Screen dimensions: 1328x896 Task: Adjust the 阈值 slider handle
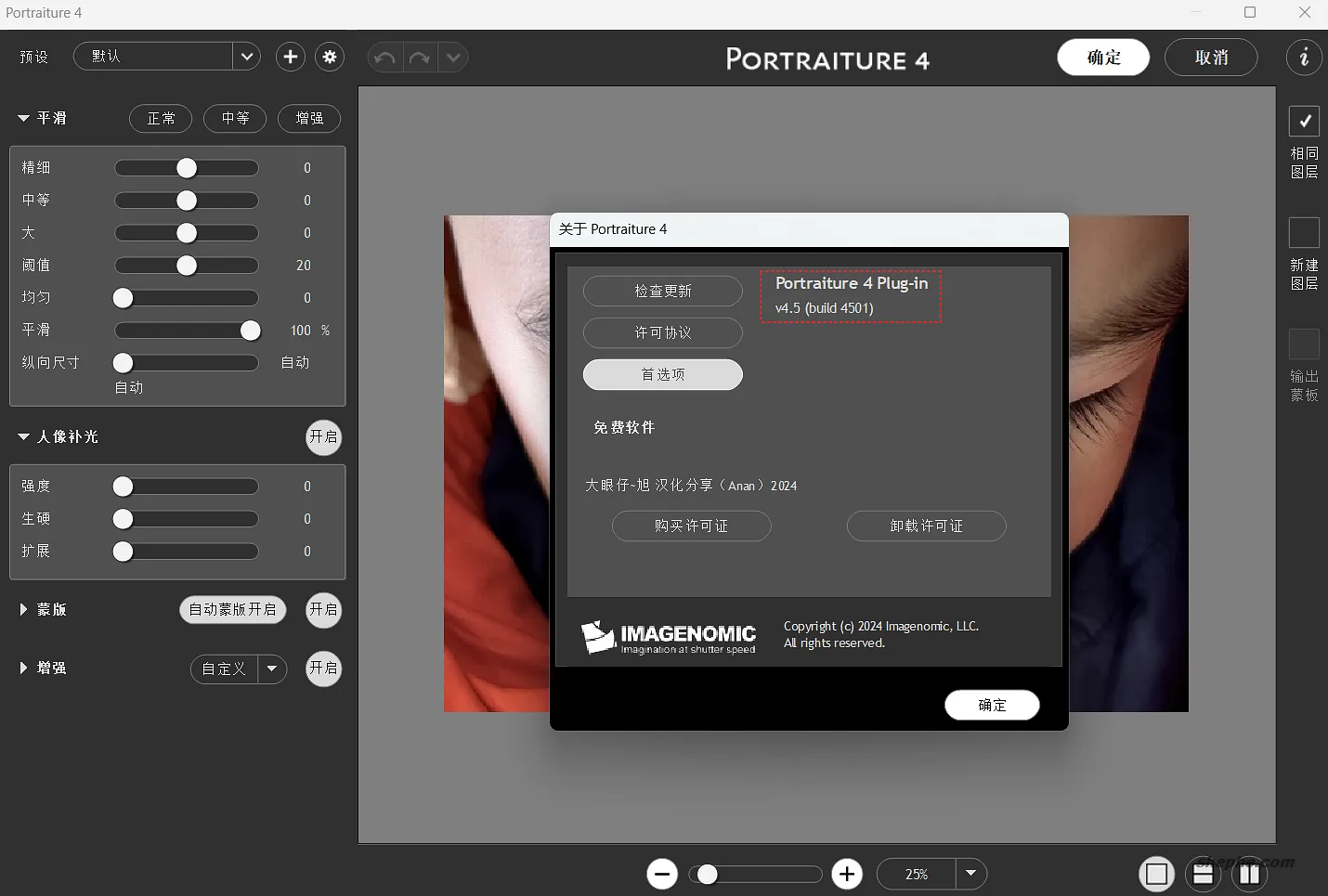(187, 266)
